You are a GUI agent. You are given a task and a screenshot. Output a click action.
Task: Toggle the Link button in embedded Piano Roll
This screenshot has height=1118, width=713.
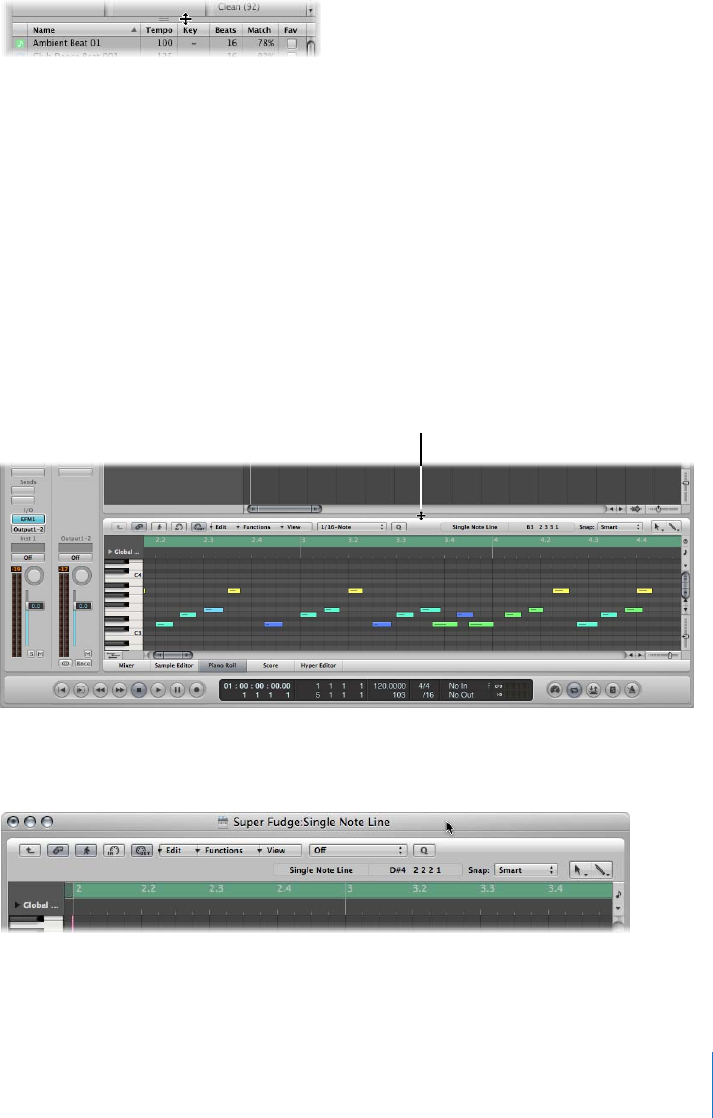pos(139,527)
